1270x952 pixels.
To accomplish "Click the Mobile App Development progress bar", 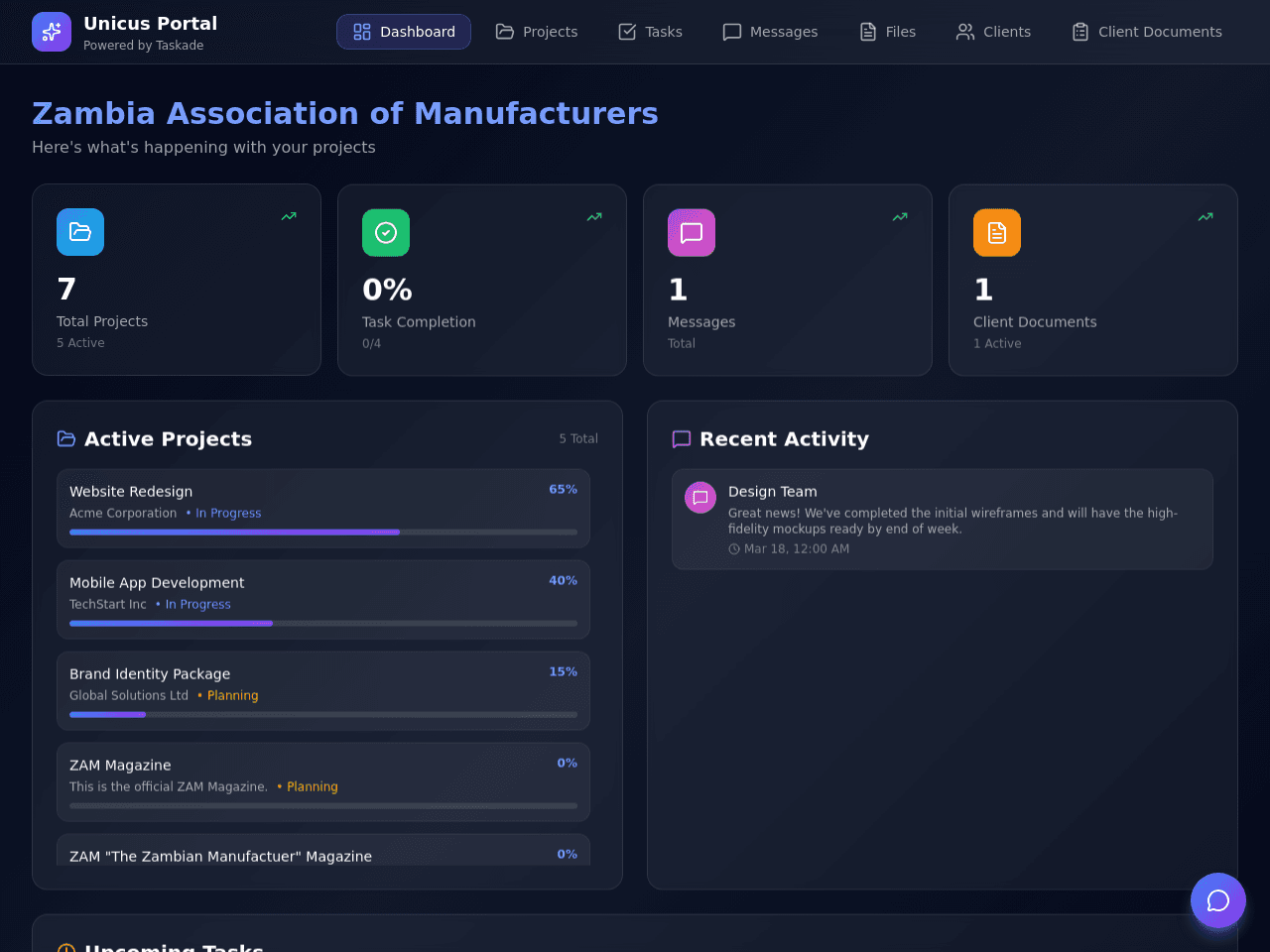I will [x=323, y=624].
